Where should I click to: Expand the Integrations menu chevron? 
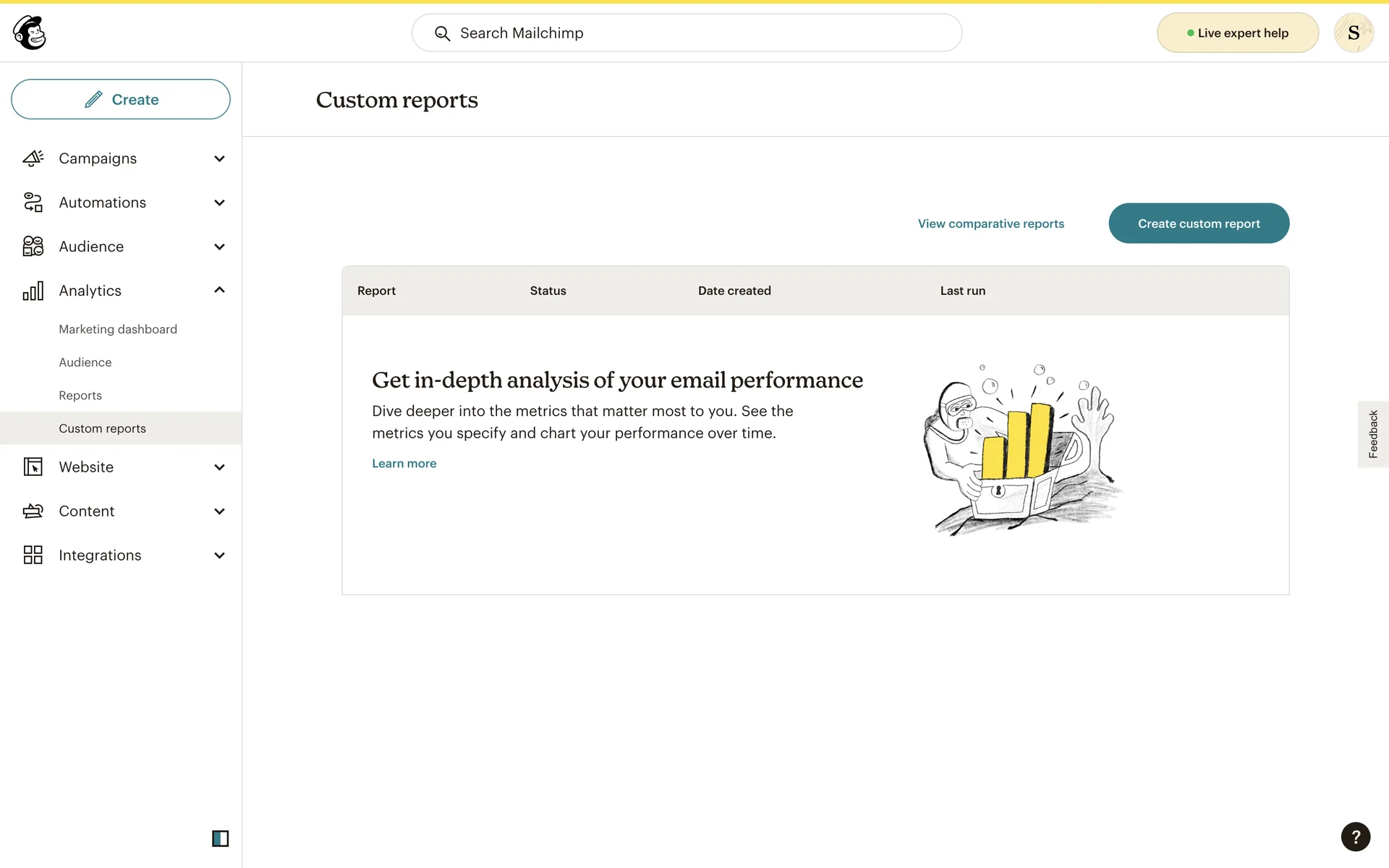[219, 556]
